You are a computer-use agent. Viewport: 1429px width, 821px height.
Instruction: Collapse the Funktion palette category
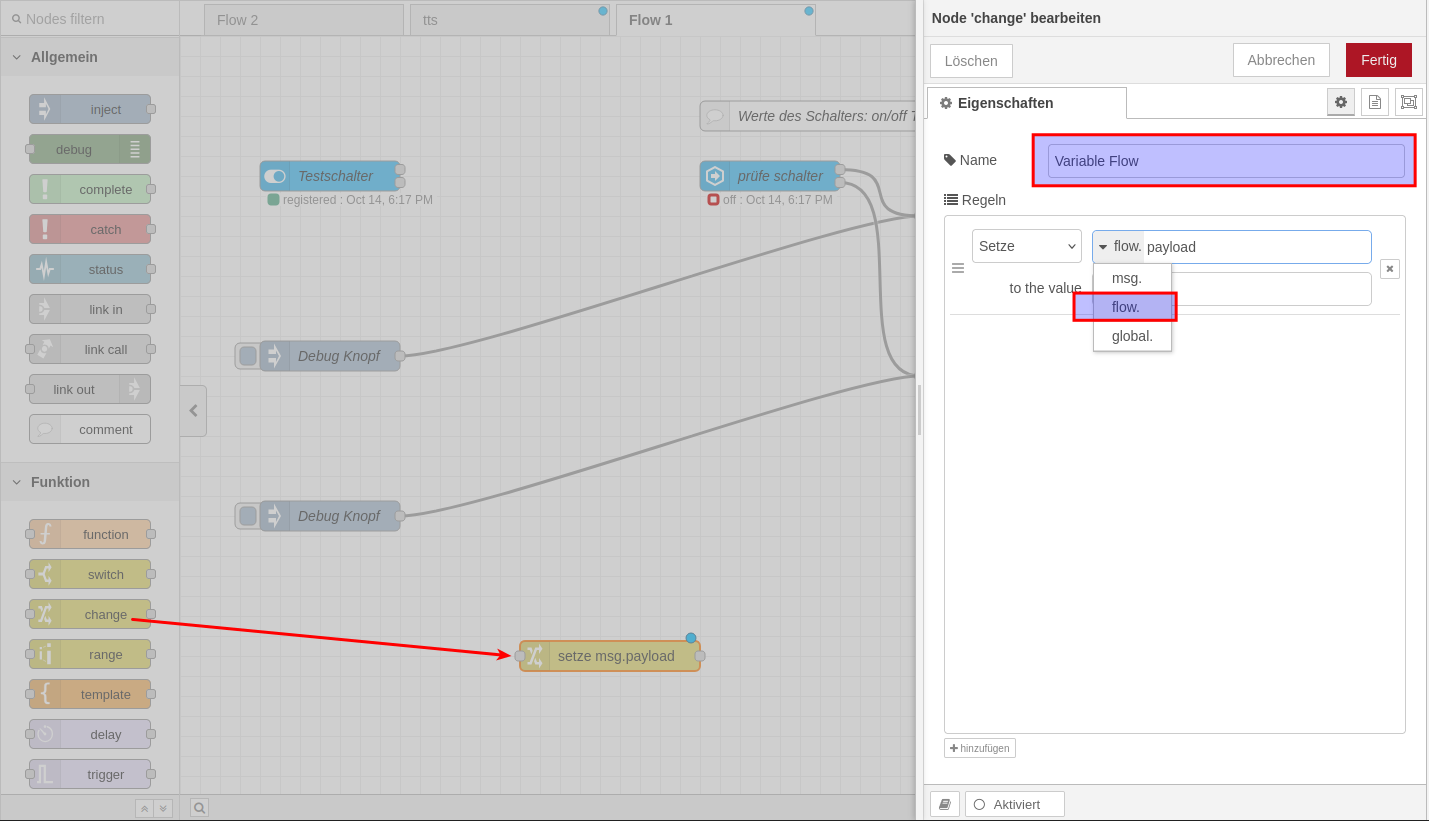(17, 482)
